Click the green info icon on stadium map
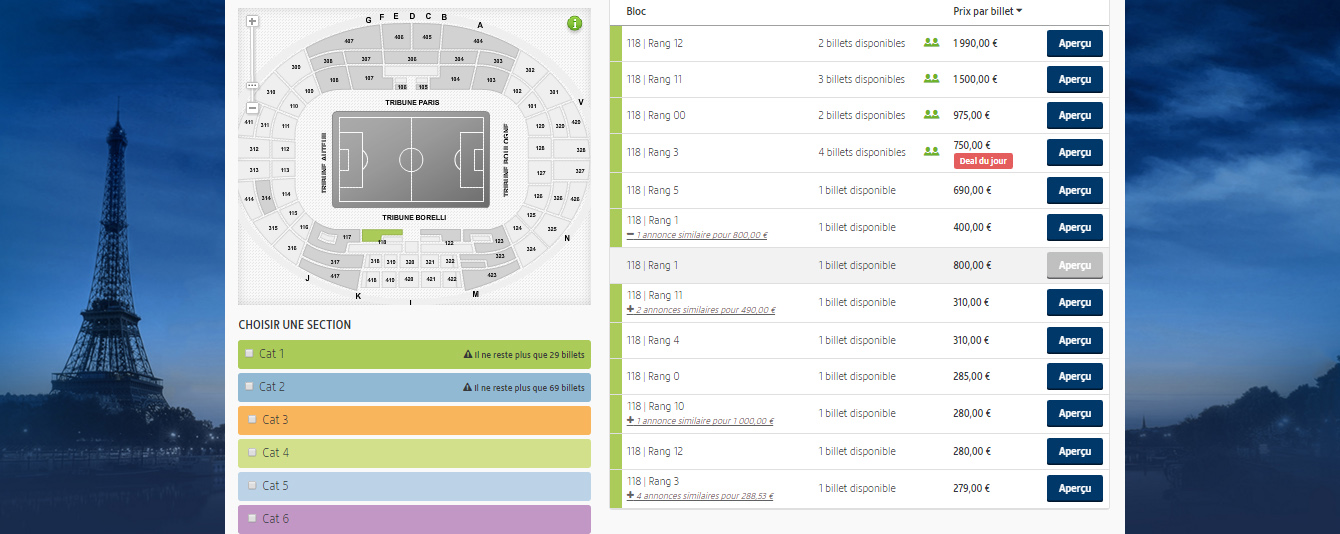The width and height of the screenshot is (1340, 534). (x=574, y=23)
